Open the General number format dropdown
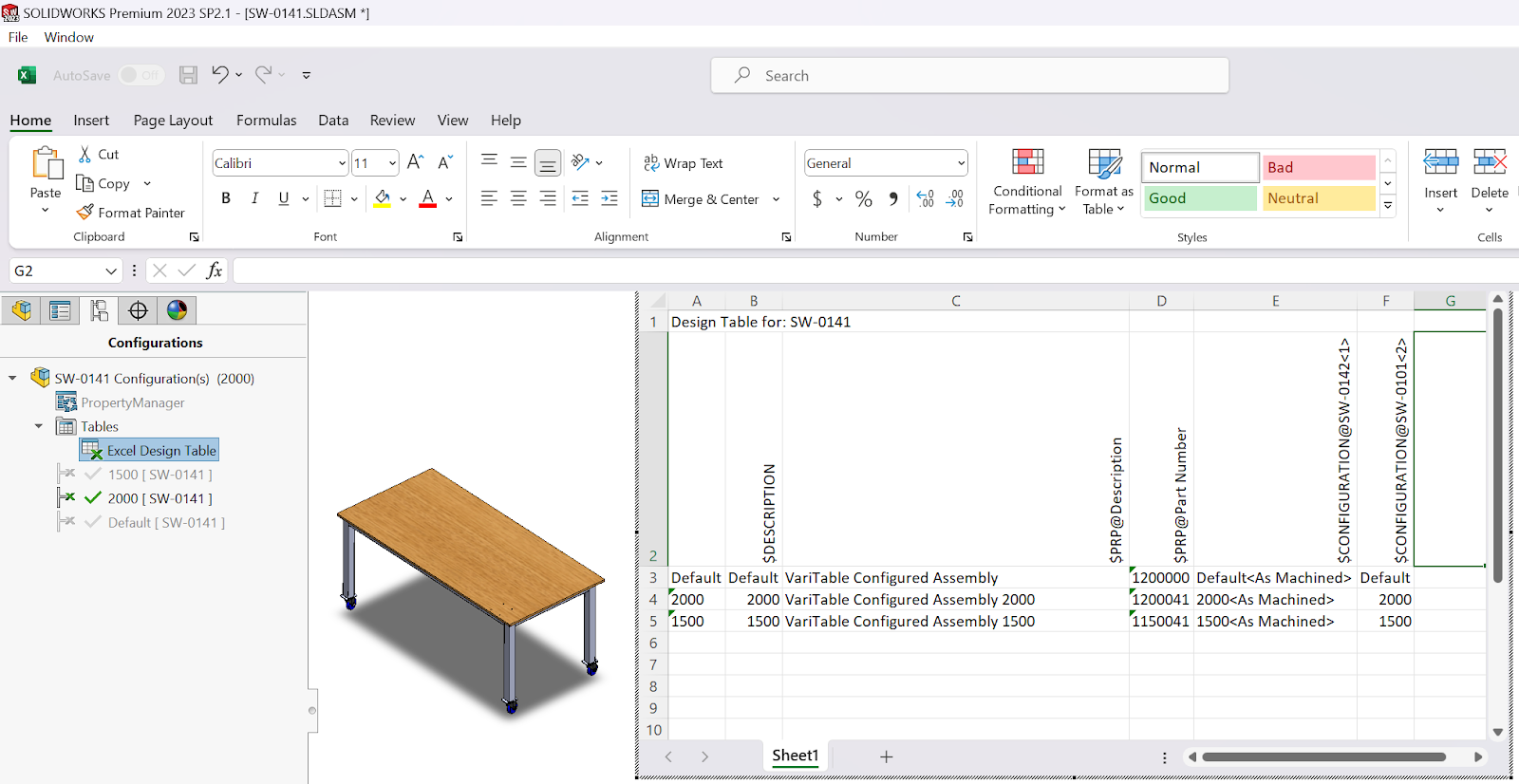This screenshot has width=1519, height=784. coord(961,163)
